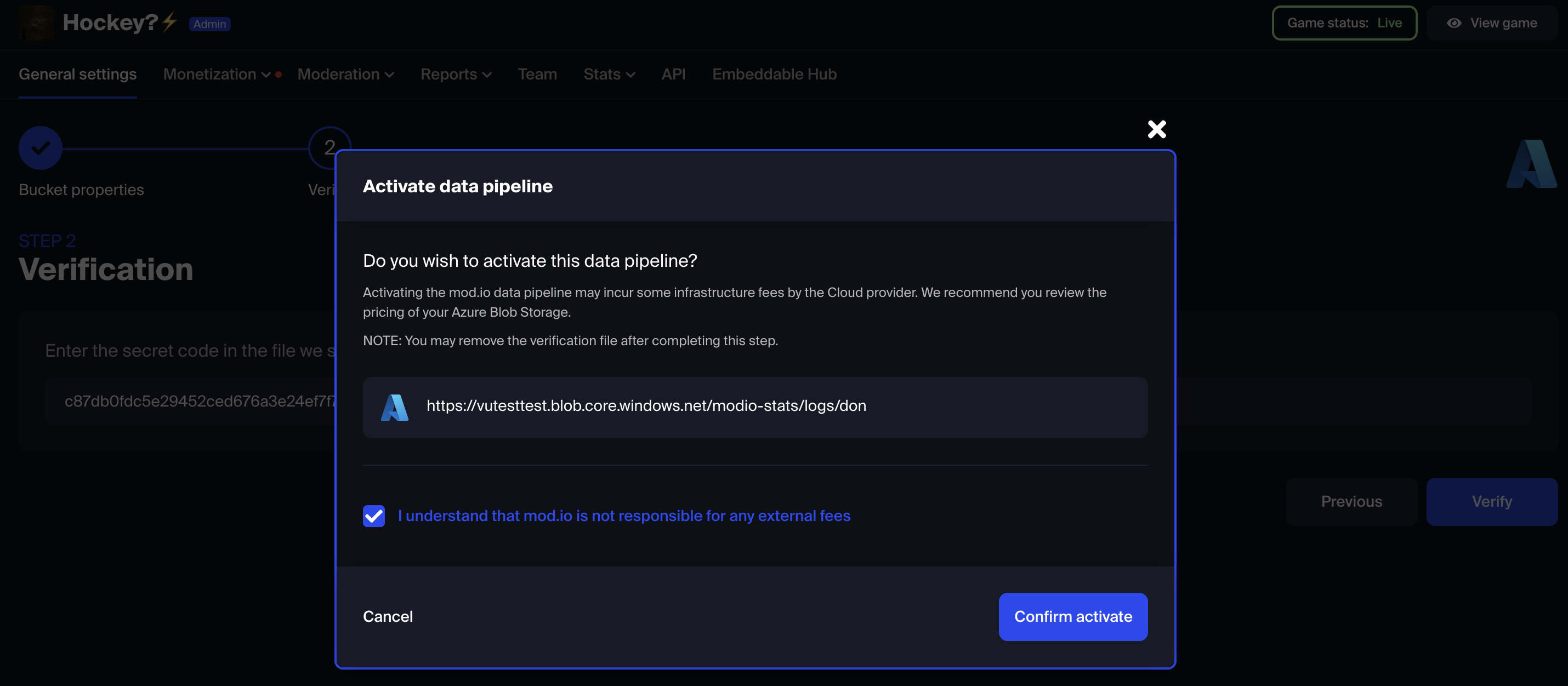The height and width of the screenshot is (686, 1568).
Task: Close the Activate data pipeline dialog
Action: (x=1156, y=129)
